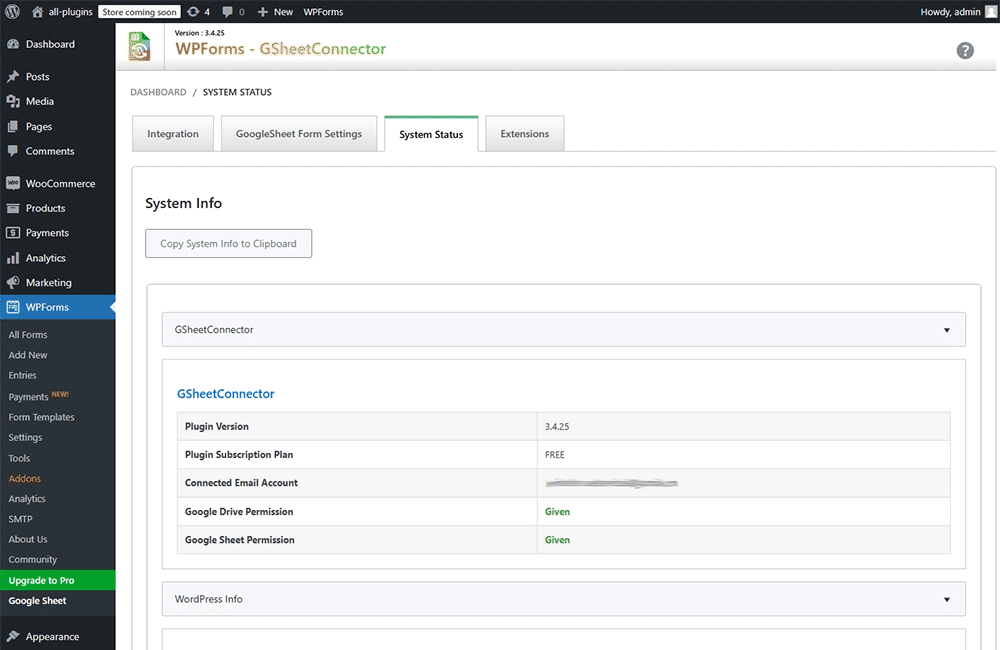This screenshot has width=1000, height=650.
Task: Open Add New under WPForms
Action: (28, 355)
